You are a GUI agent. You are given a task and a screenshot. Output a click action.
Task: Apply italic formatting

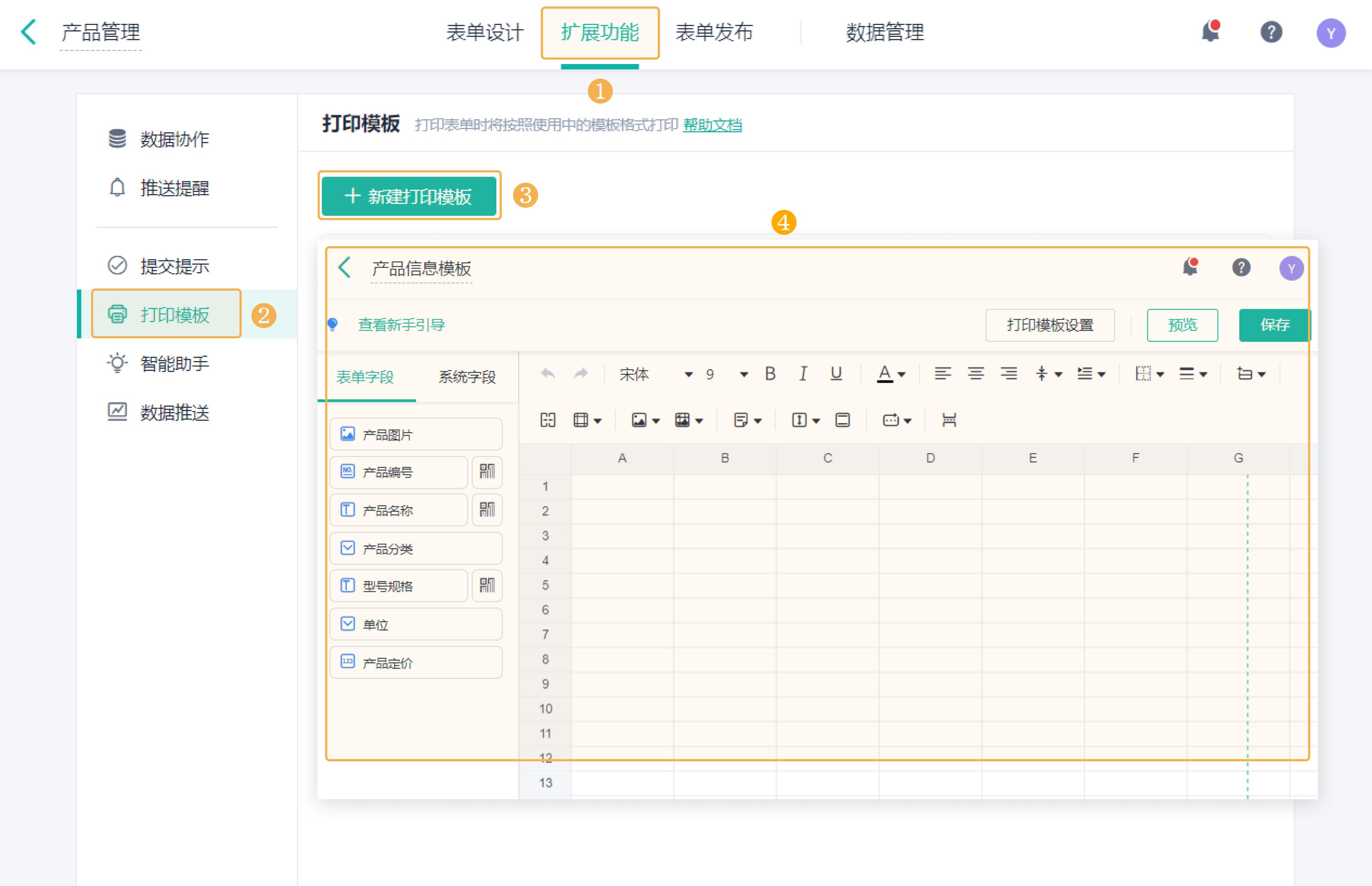(x=803, y=374)
